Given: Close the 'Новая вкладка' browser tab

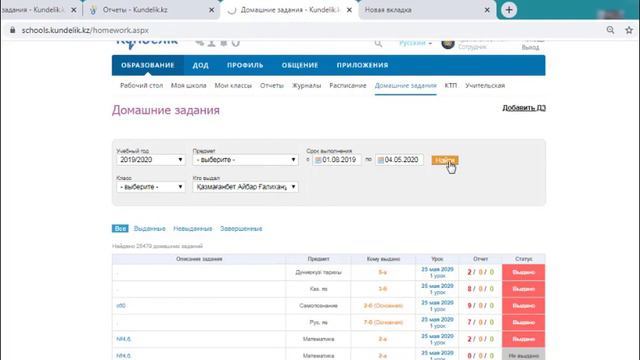Looking at the screenshot, I should pyautogui.click(x=487, y=10).
